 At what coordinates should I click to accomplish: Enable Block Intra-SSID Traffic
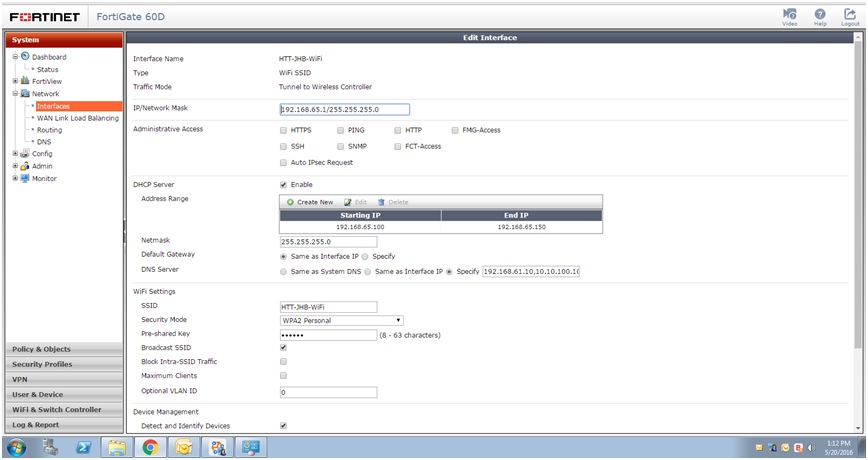pos(283,361)
